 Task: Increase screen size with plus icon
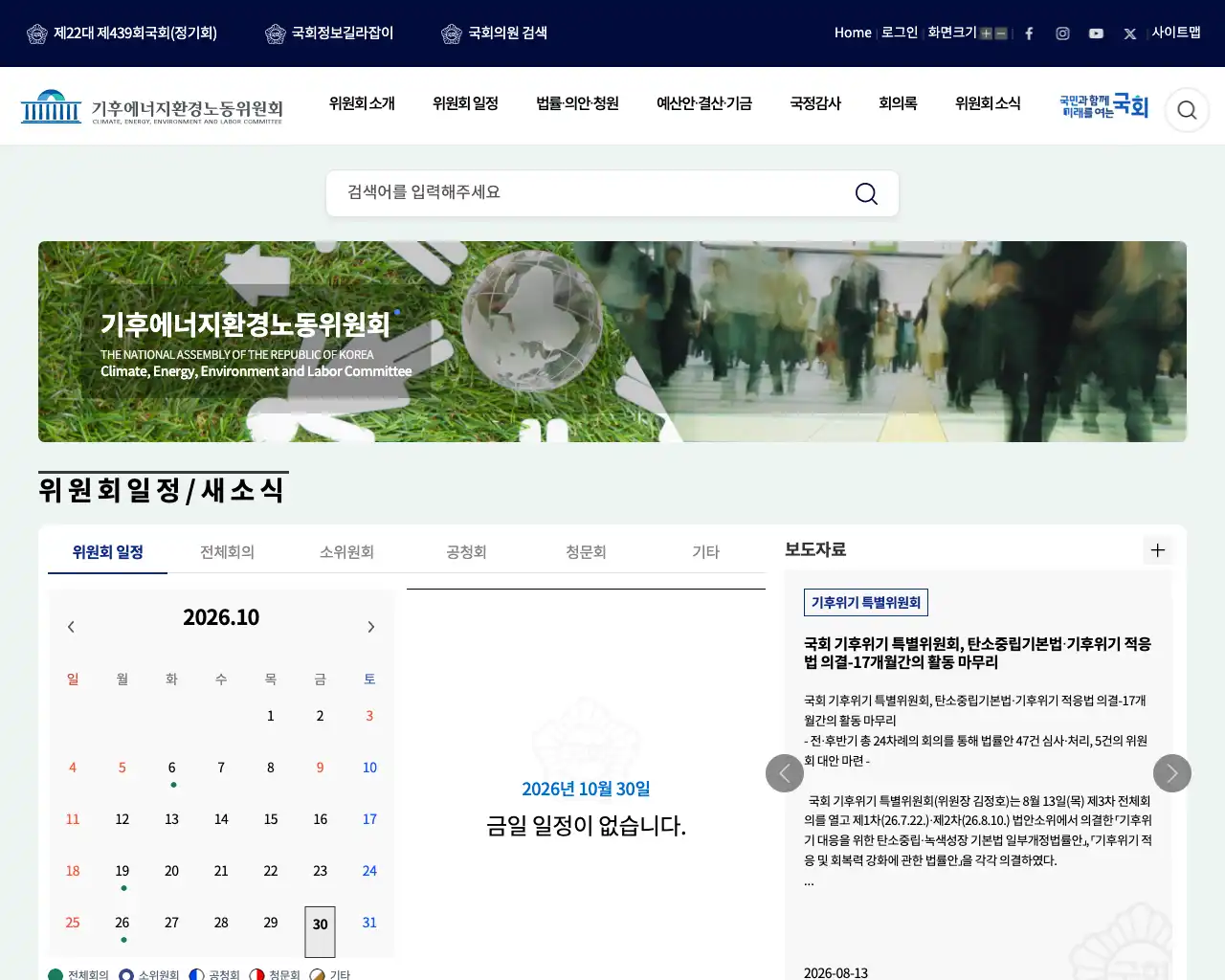pos(986,33)
